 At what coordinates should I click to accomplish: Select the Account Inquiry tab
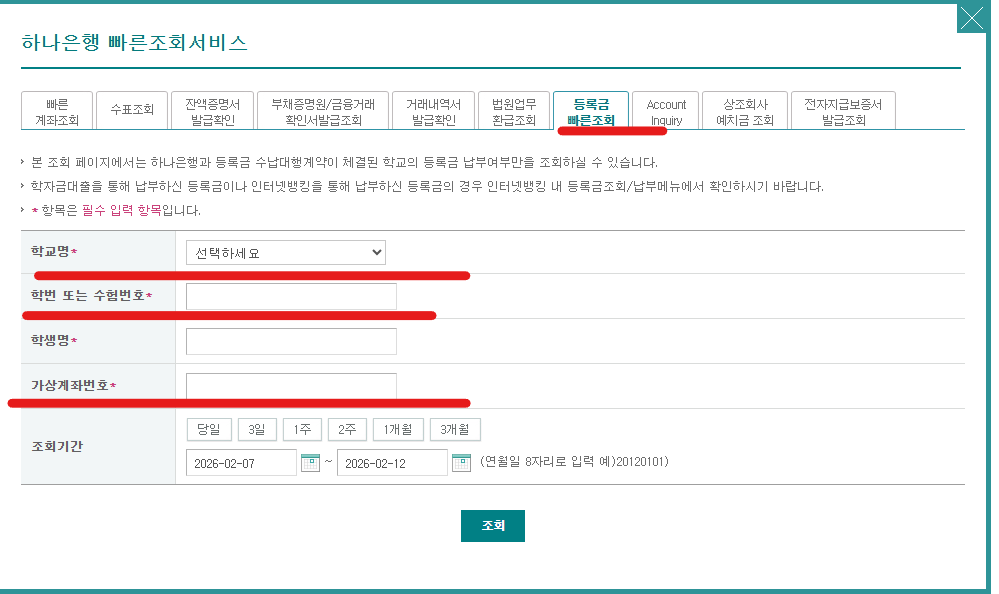pos(666,111)
